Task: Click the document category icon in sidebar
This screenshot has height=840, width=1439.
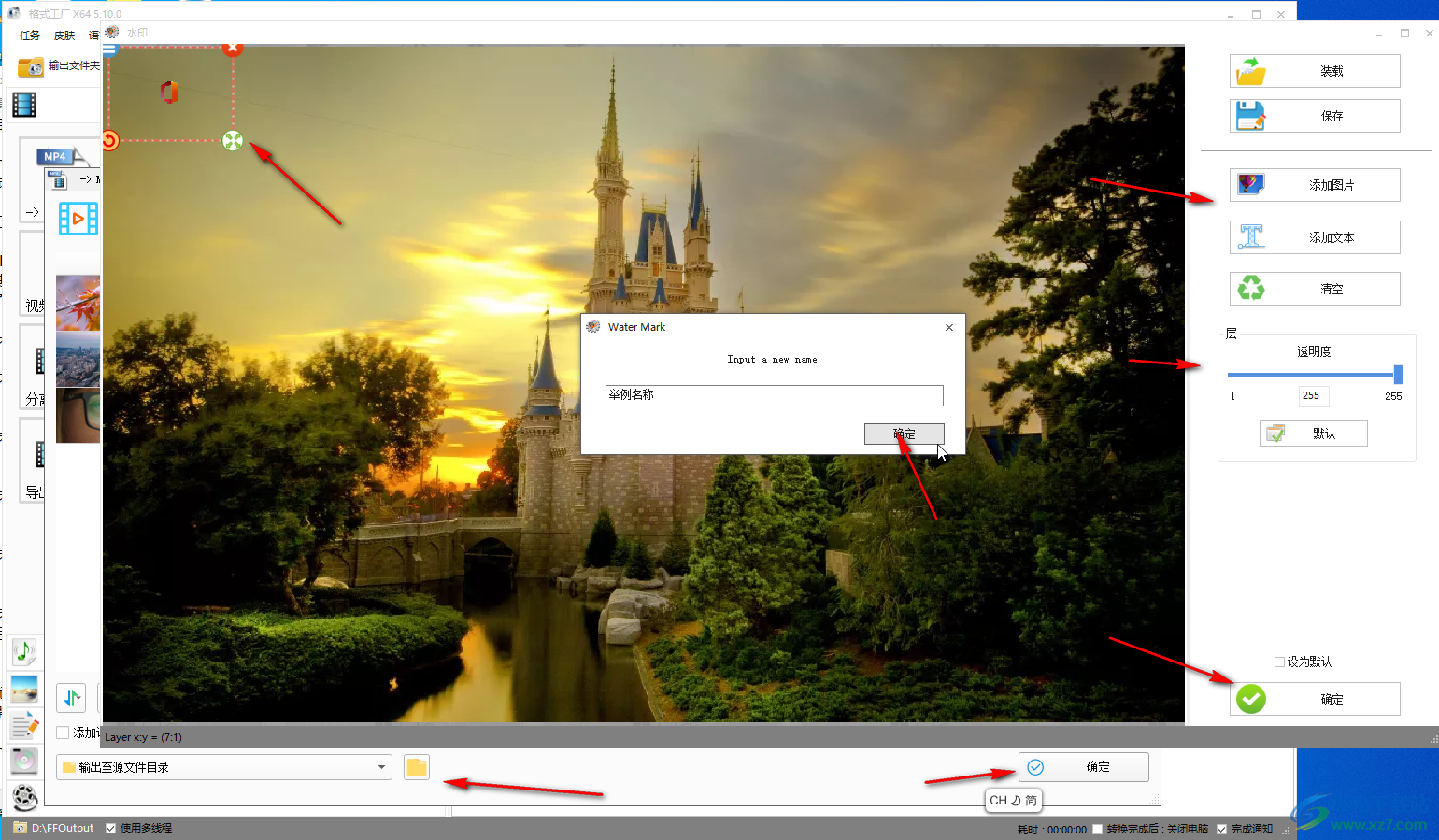Action: (x=24, y=724)
